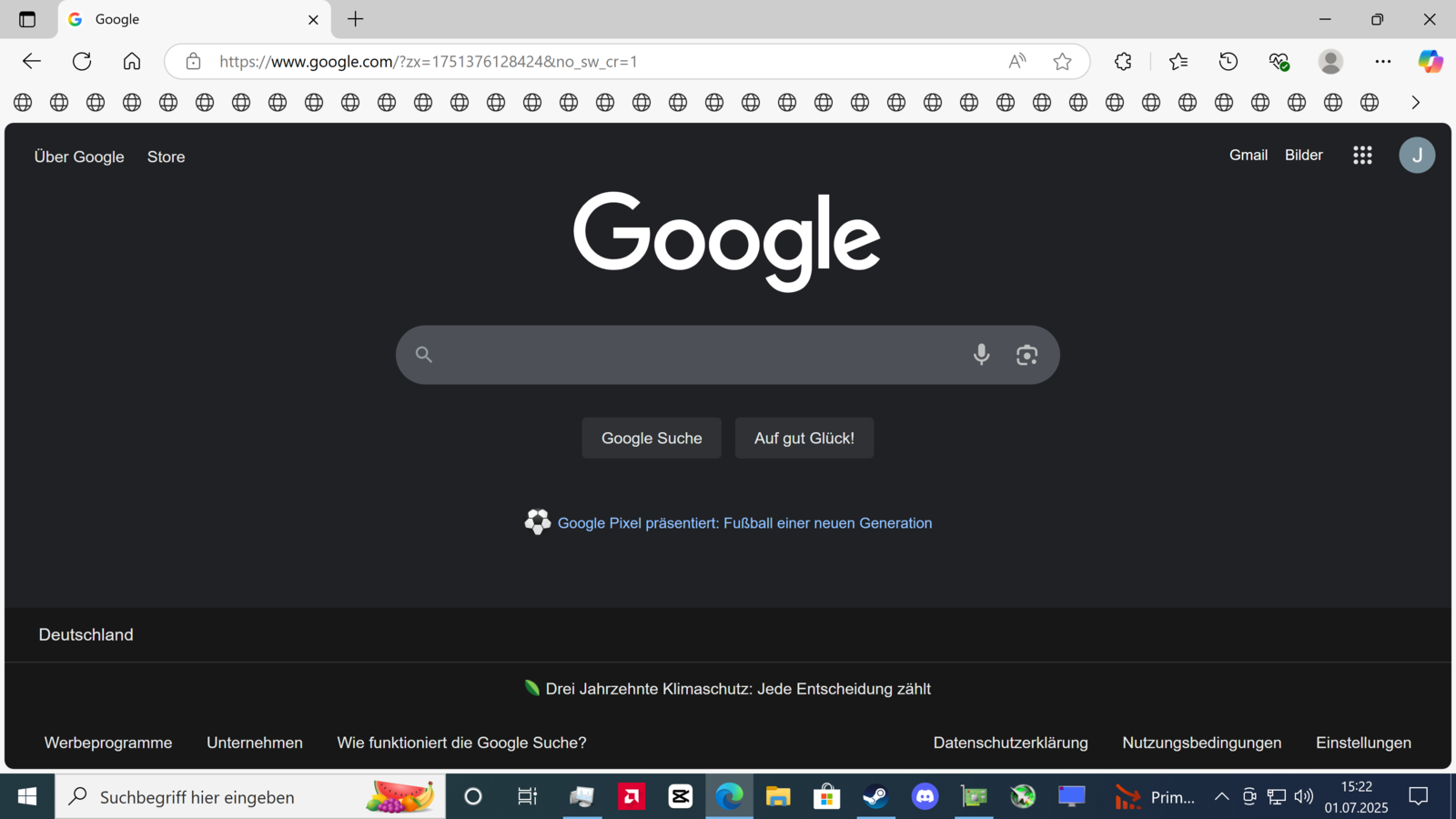Image resolution: width=1456 pixels, height=819 pixels.
Task: Open the Favorites list icon
Action: (x=1178, y=61)
